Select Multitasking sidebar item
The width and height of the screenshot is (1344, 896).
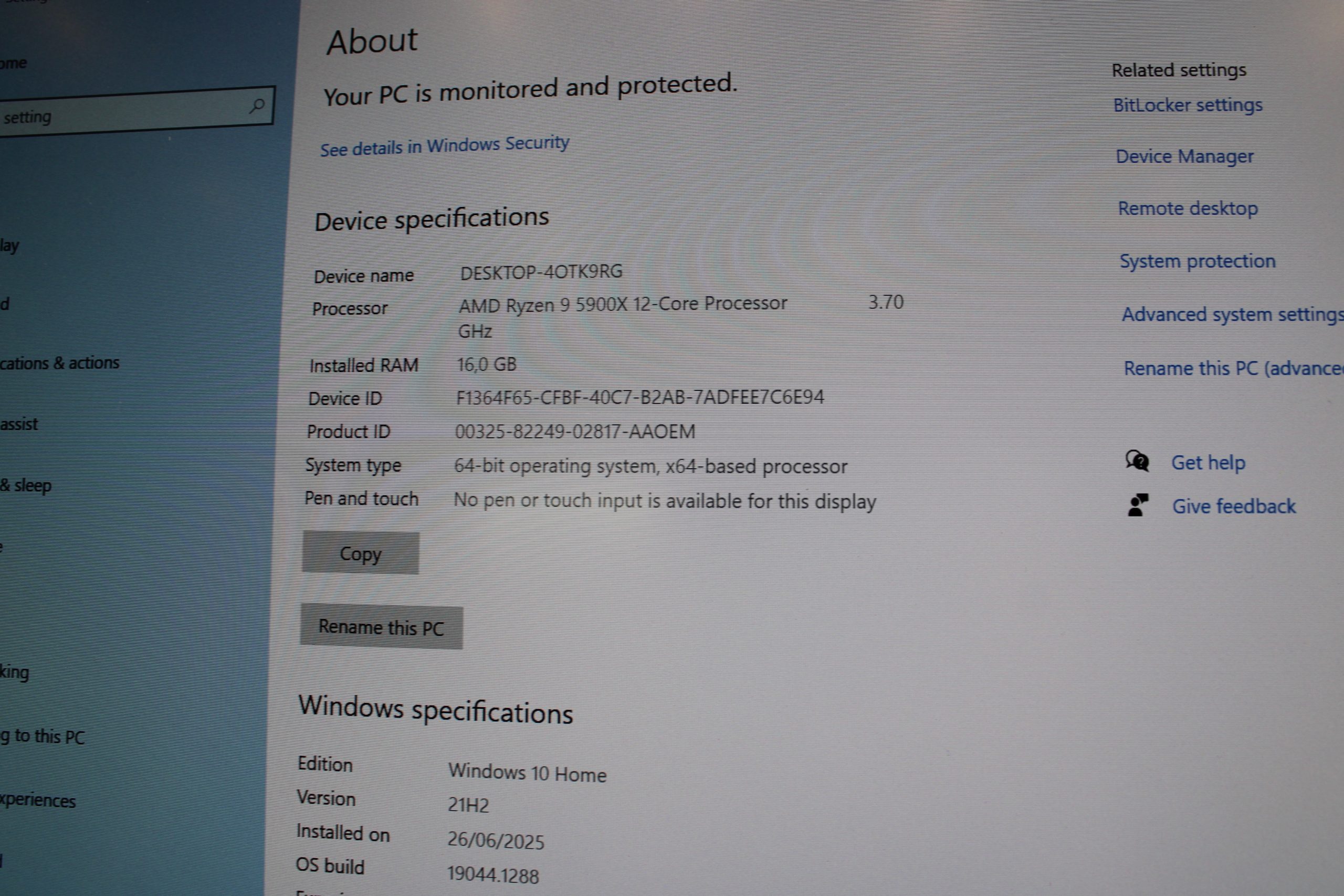click(14, 672)
